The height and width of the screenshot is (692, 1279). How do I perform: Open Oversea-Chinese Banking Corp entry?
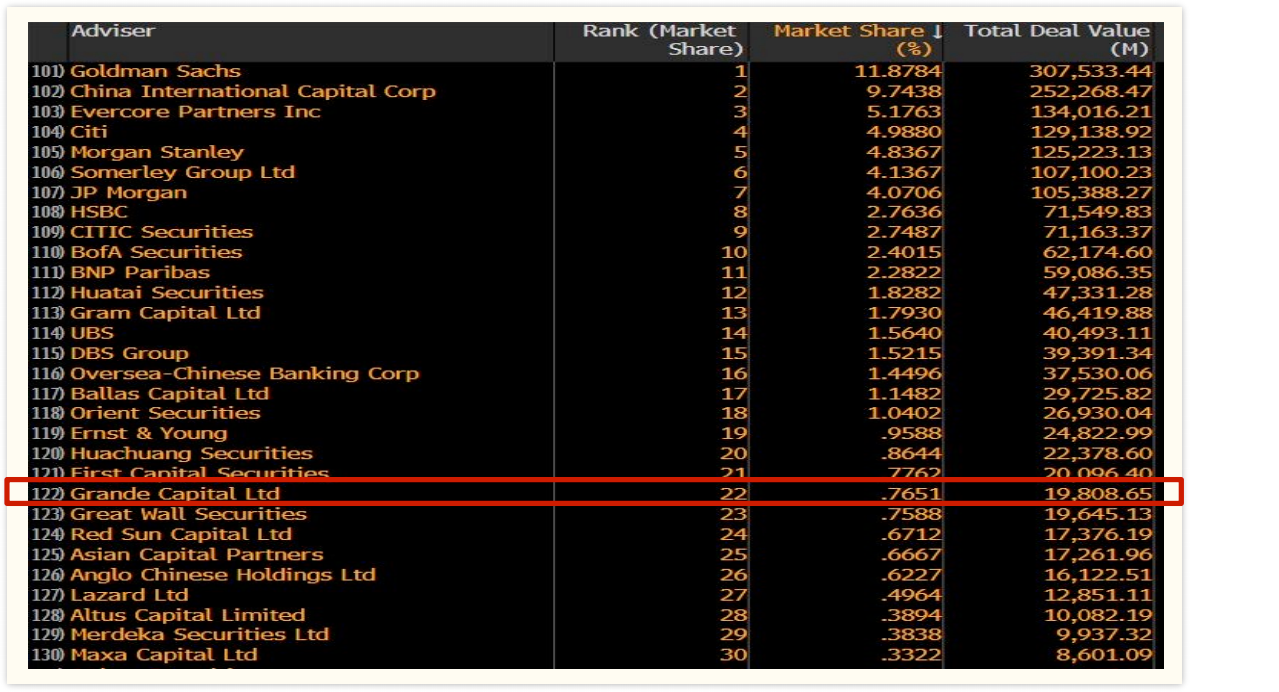click(245, 373)
